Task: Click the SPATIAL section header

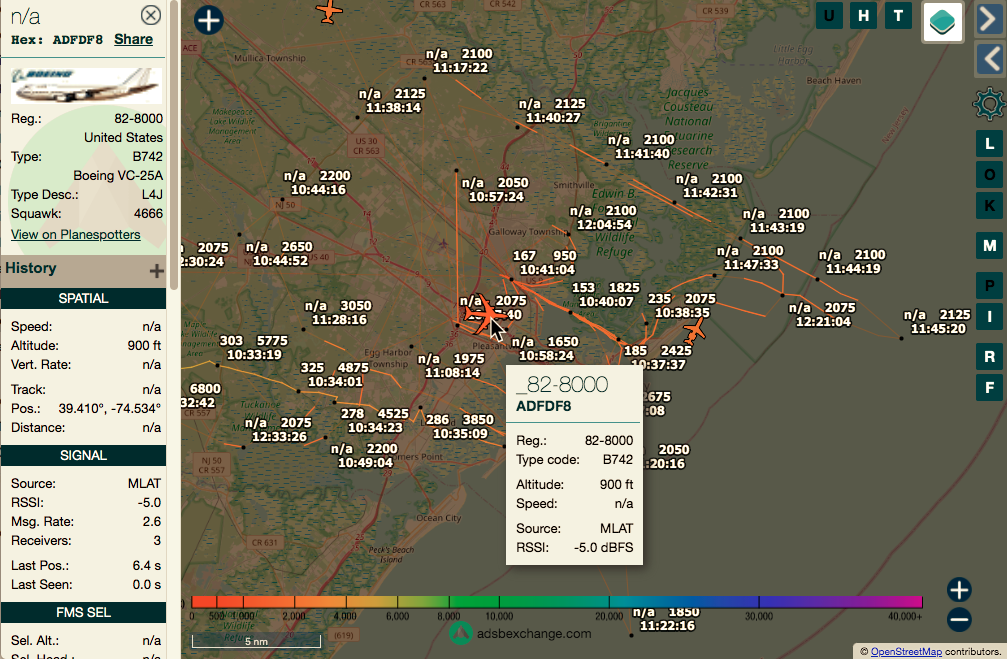Action: pos(83,298)
